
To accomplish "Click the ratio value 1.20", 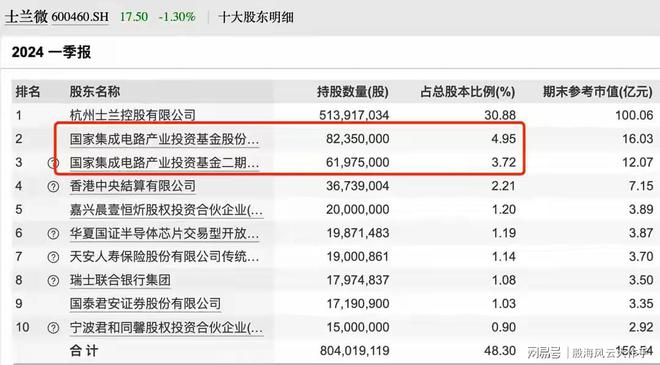I will tap(503, 210).
